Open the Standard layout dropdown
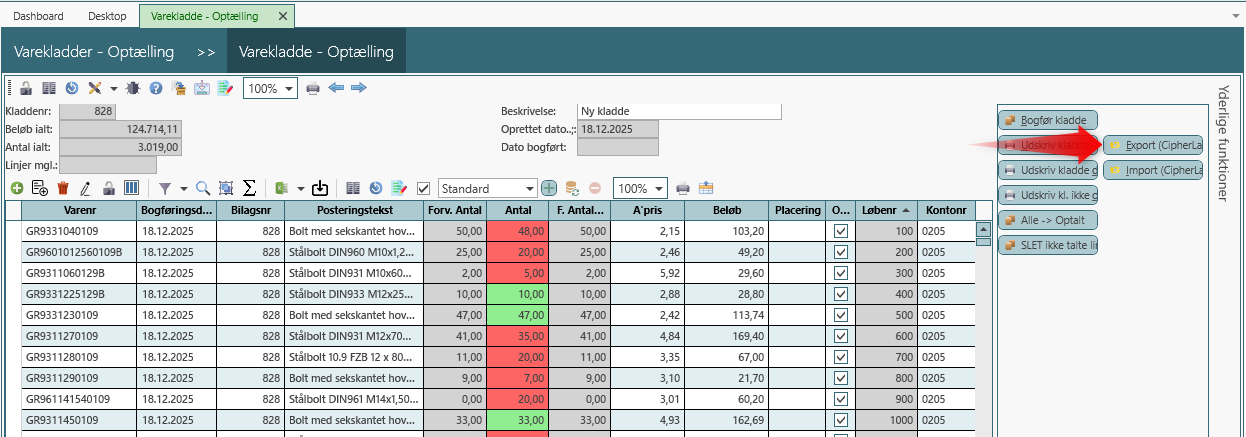Viewport: 1246px width, 437px height. pyautogui.click(x=530, y=188)
